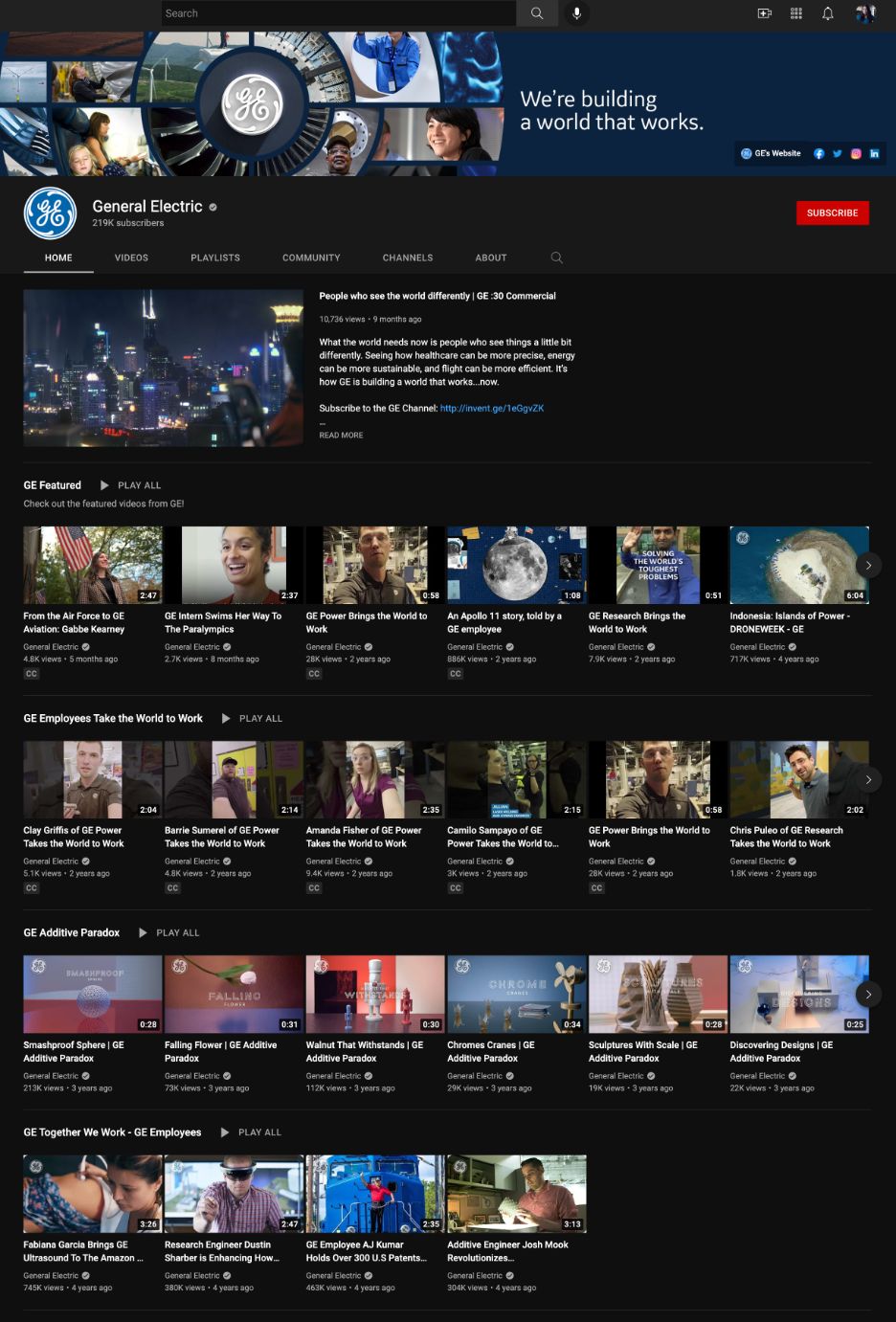Open GE's Twitter link icon in banner
Viewport: 896px width, 1322px height.
click(838, 153)
